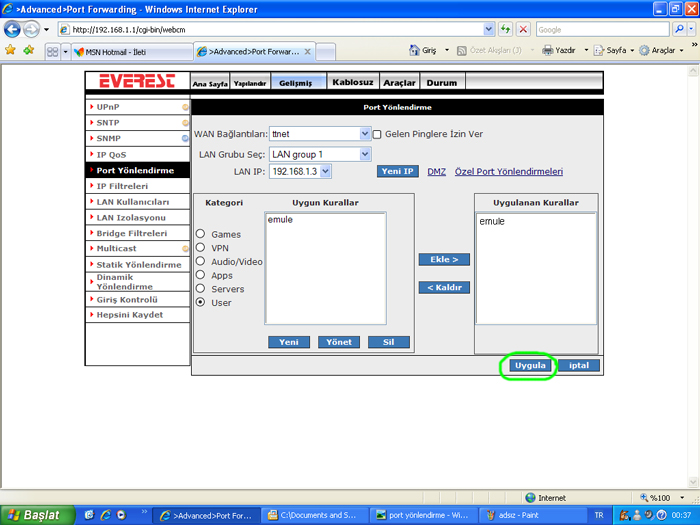Image resolution: width=700 pixels, height=525 pixels.
Task: Open Özel Port Yönlendirmeleri link
Action: pos(509,171)
